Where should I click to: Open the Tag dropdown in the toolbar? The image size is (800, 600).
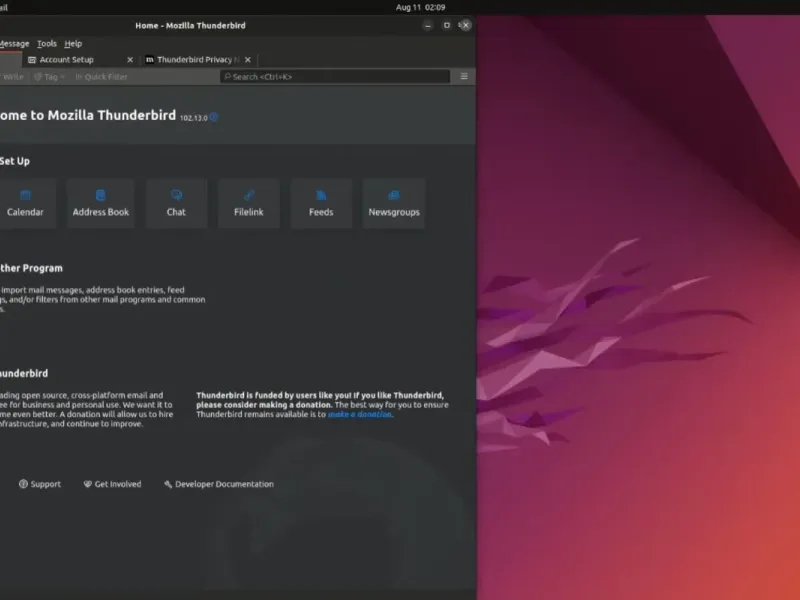coord(49,77)
